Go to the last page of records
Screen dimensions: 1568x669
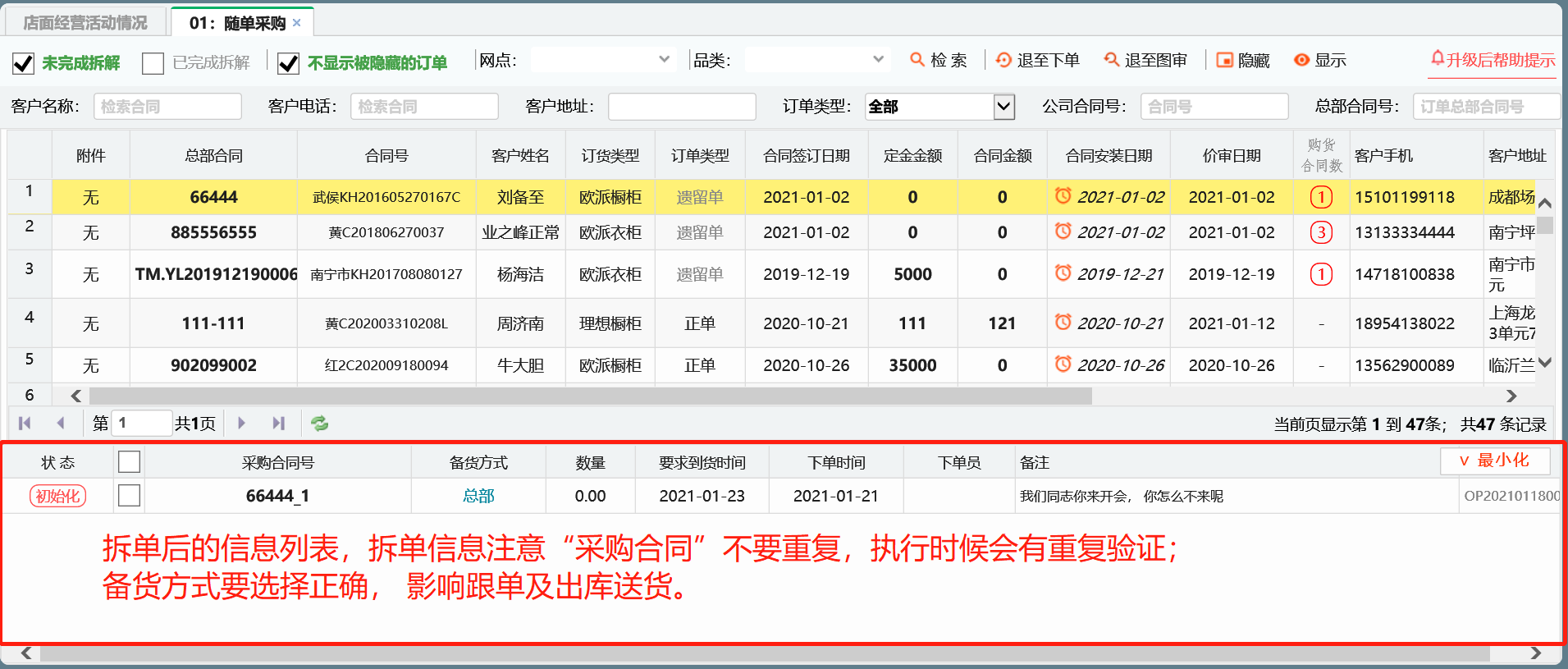click(279, 424)
